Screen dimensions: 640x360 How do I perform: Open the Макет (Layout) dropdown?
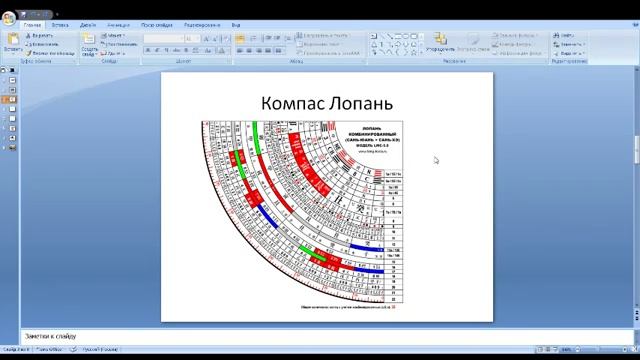[x=113, y=36]
